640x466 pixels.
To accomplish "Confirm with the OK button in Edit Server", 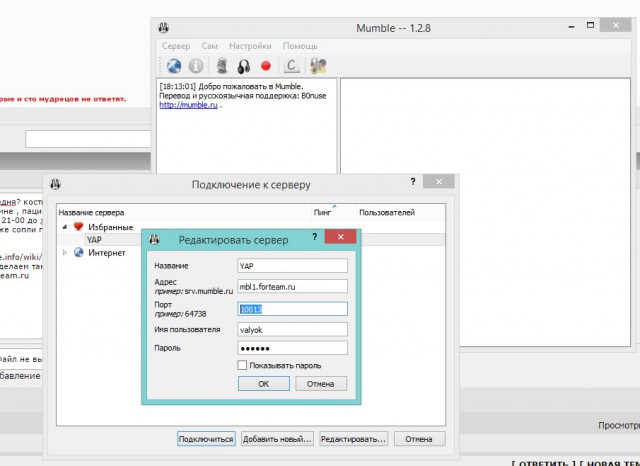I will [x=264, y=384].
